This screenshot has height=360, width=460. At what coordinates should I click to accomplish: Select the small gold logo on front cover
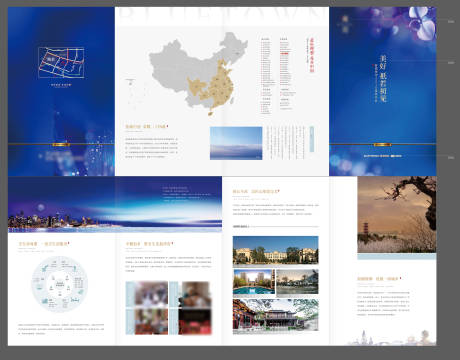coord(345,24)
